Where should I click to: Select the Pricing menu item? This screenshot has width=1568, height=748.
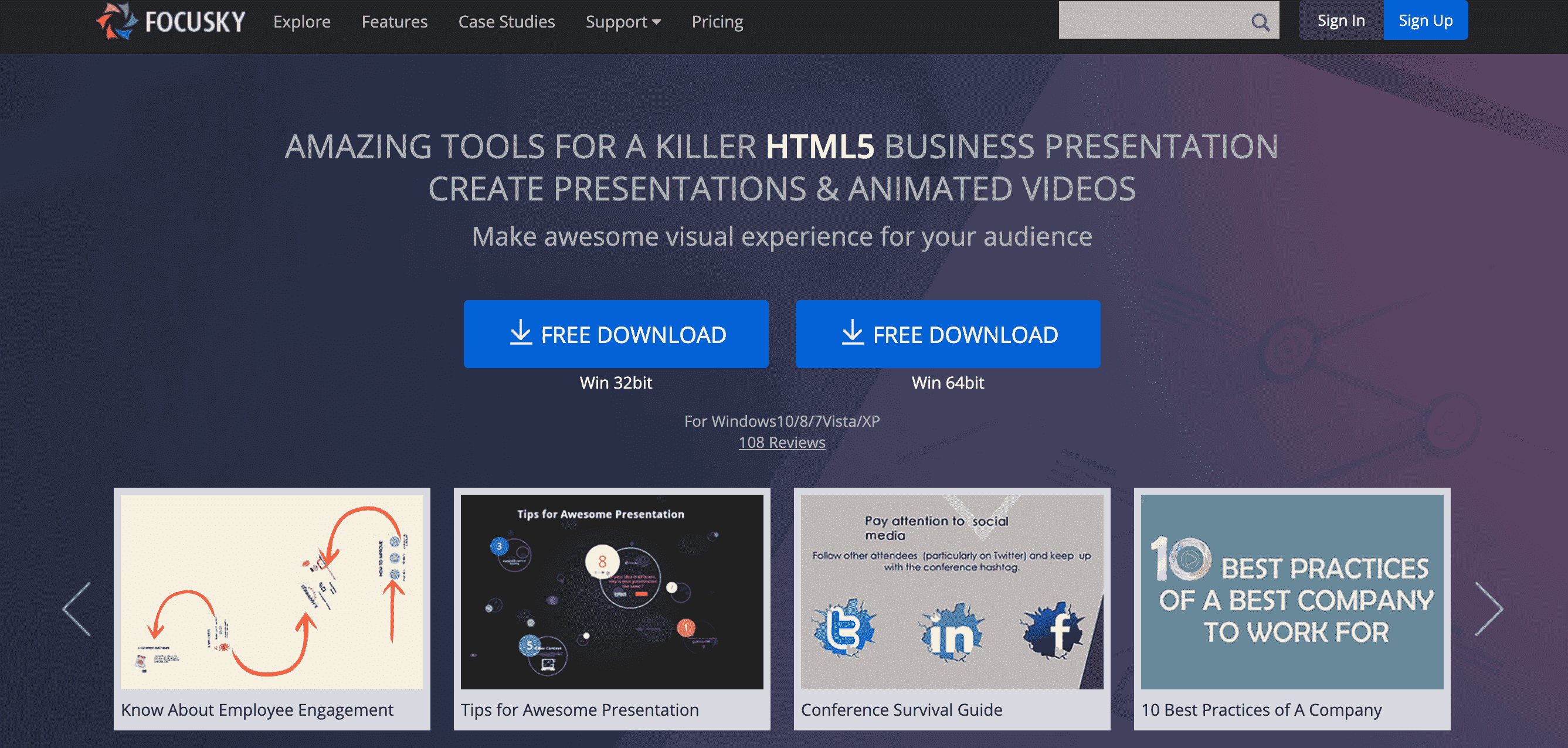click(x=717, y=20)
